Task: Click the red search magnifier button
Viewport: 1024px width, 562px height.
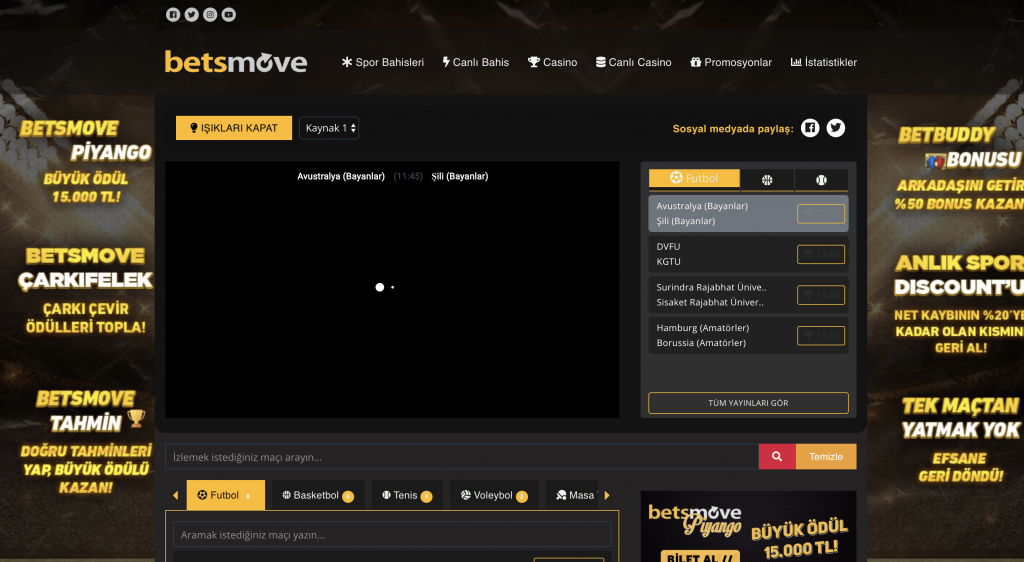Action: click(777, 457)
